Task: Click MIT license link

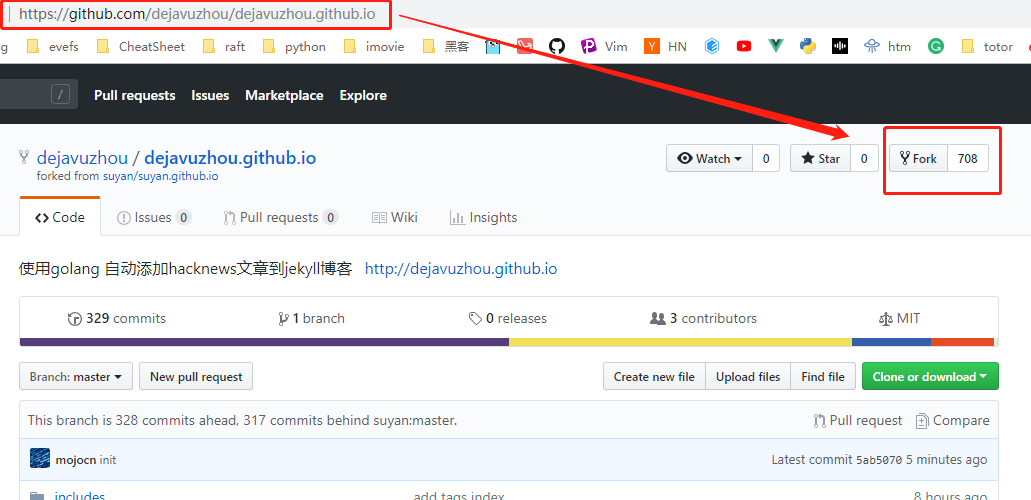Action: [899, 318]
